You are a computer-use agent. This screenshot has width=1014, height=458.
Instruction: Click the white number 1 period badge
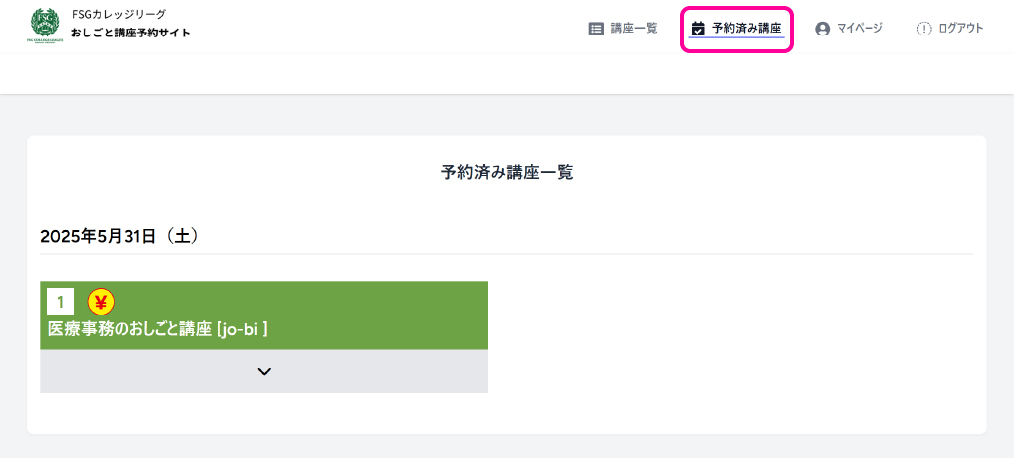click(x=60, y=301)
